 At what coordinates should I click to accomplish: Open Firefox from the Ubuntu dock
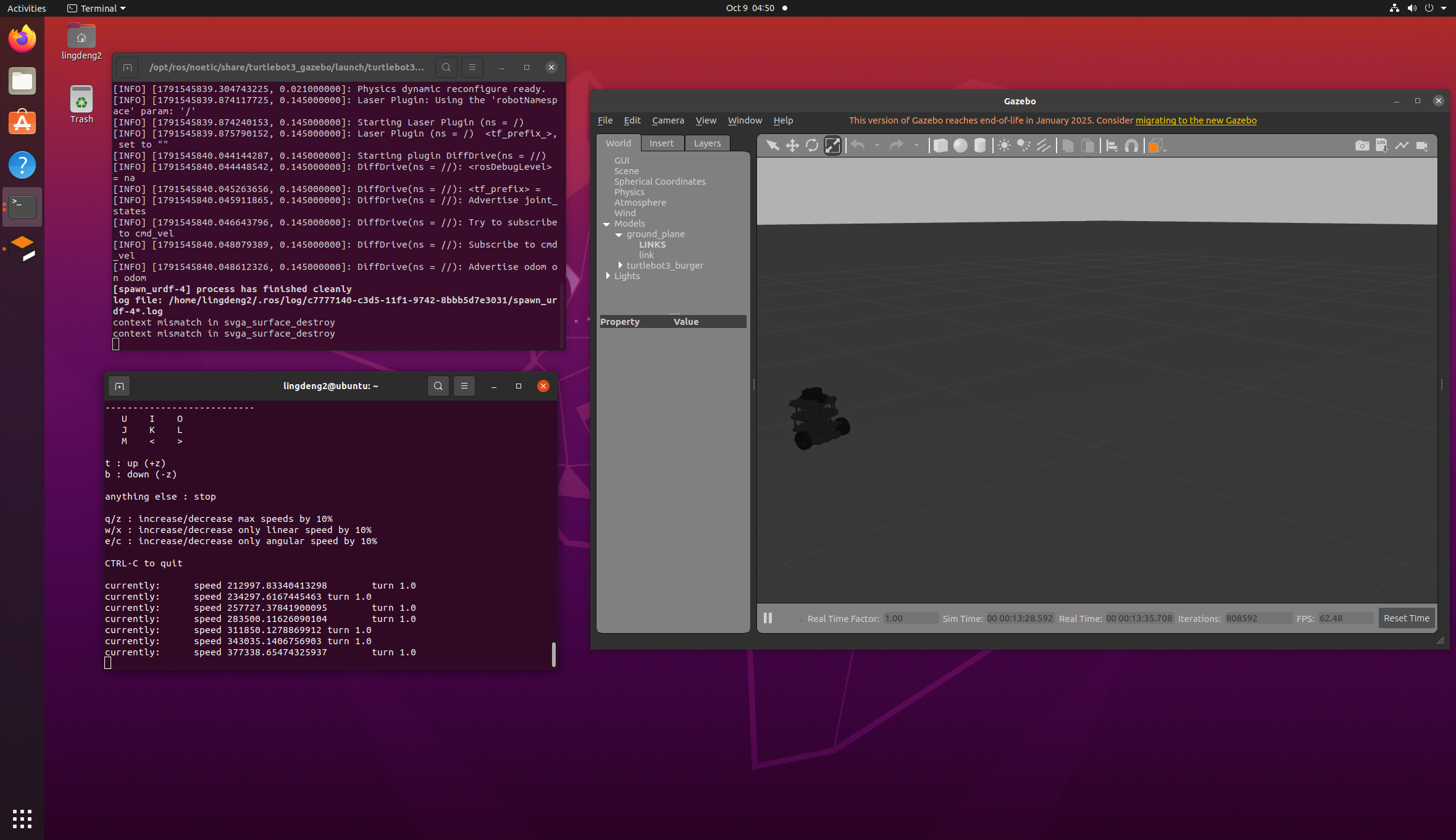22,39
